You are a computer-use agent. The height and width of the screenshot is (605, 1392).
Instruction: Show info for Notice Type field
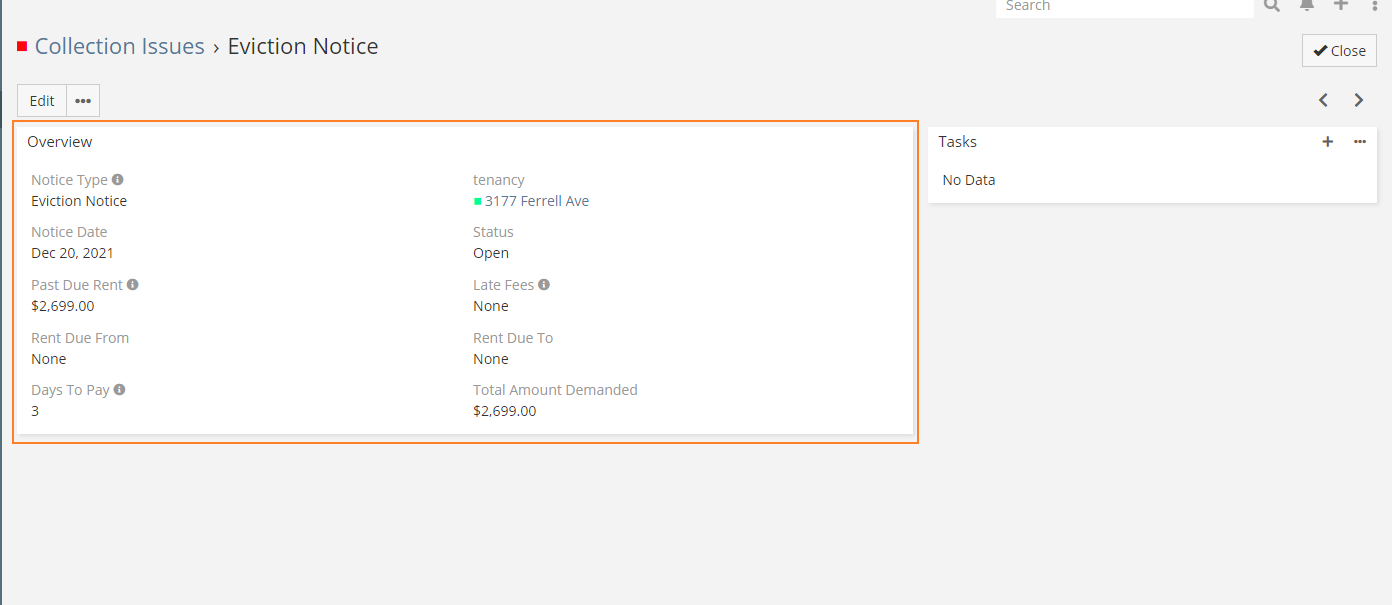point(118,180)
